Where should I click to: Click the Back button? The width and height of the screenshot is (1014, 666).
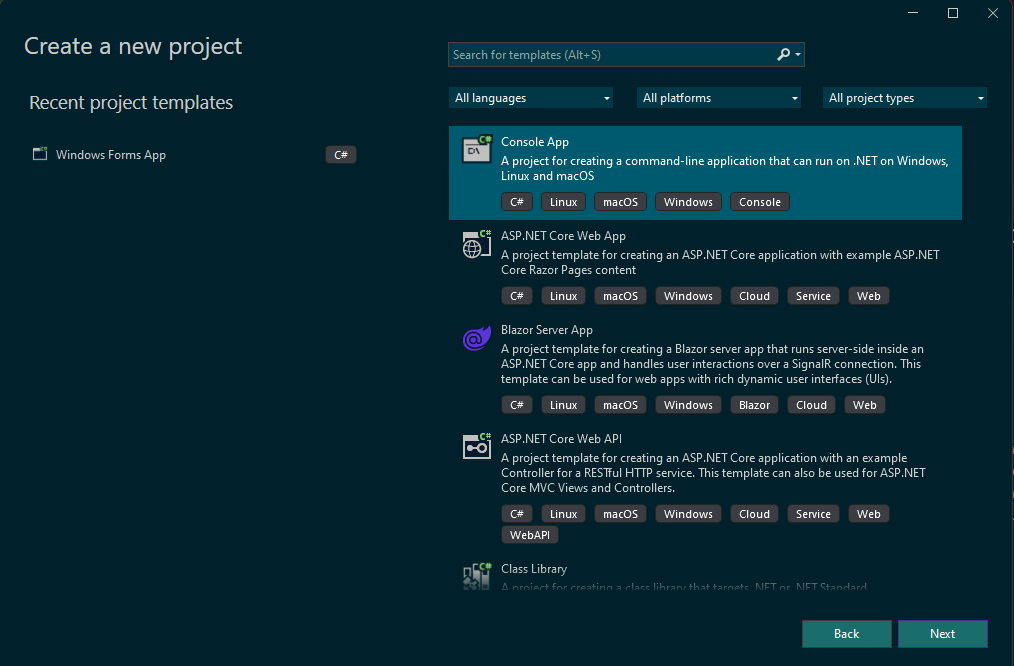pos(847,634)
